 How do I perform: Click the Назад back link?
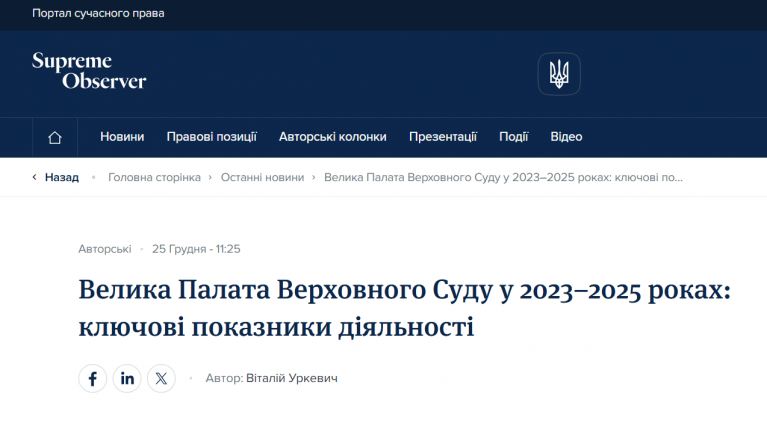61,177
